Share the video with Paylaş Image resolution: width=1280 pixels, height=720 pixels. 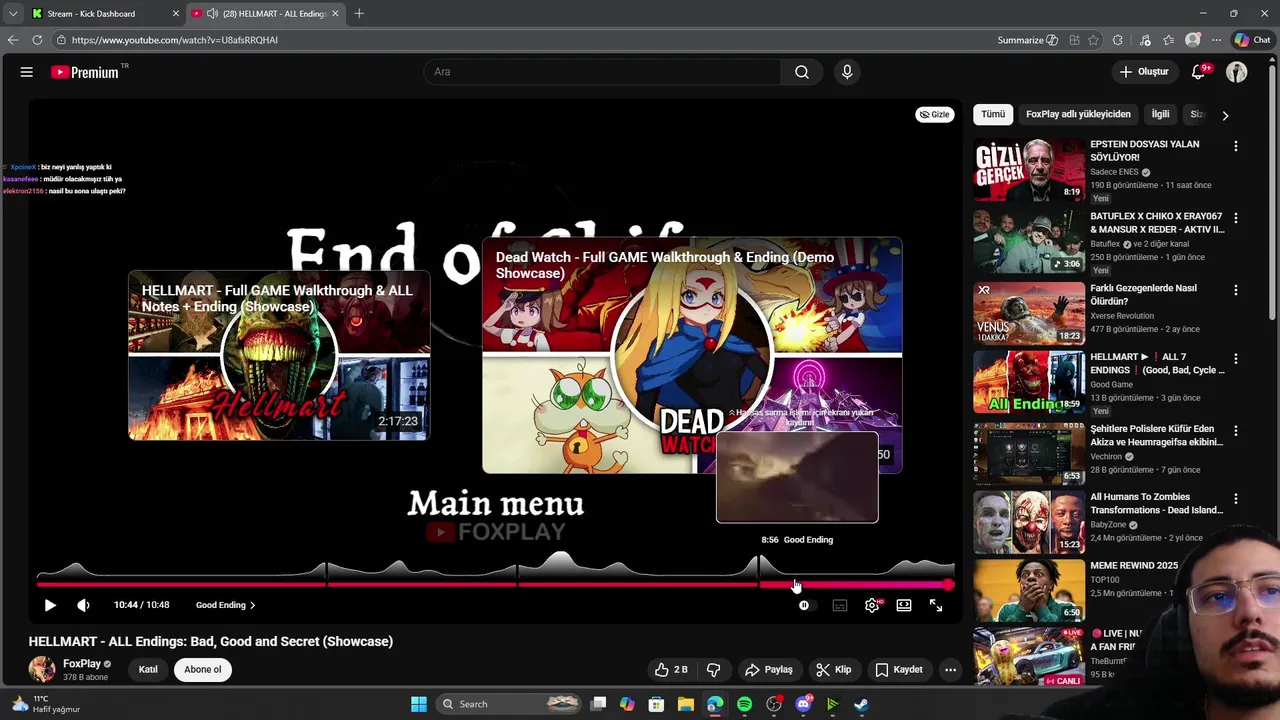(768, 670)
